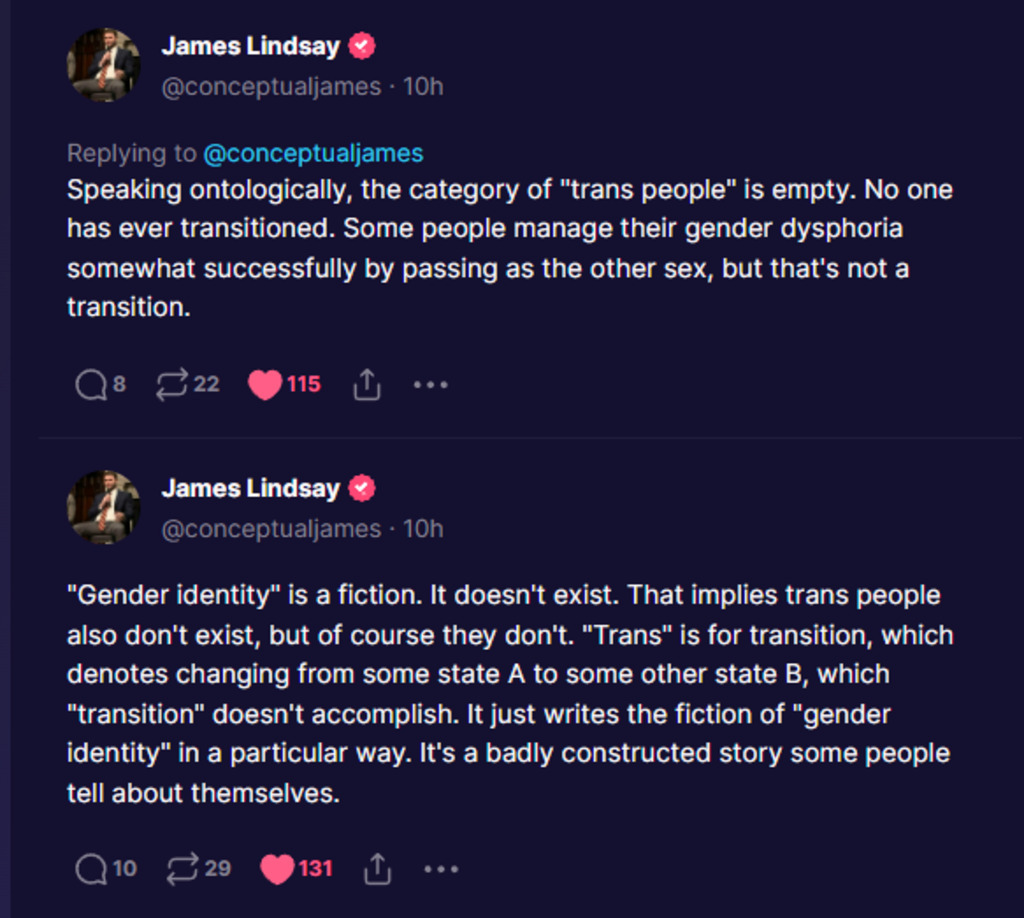The image size is (1024, 918).
Task: Repost the first post with 22 reposts
Action: pos(172,385)
